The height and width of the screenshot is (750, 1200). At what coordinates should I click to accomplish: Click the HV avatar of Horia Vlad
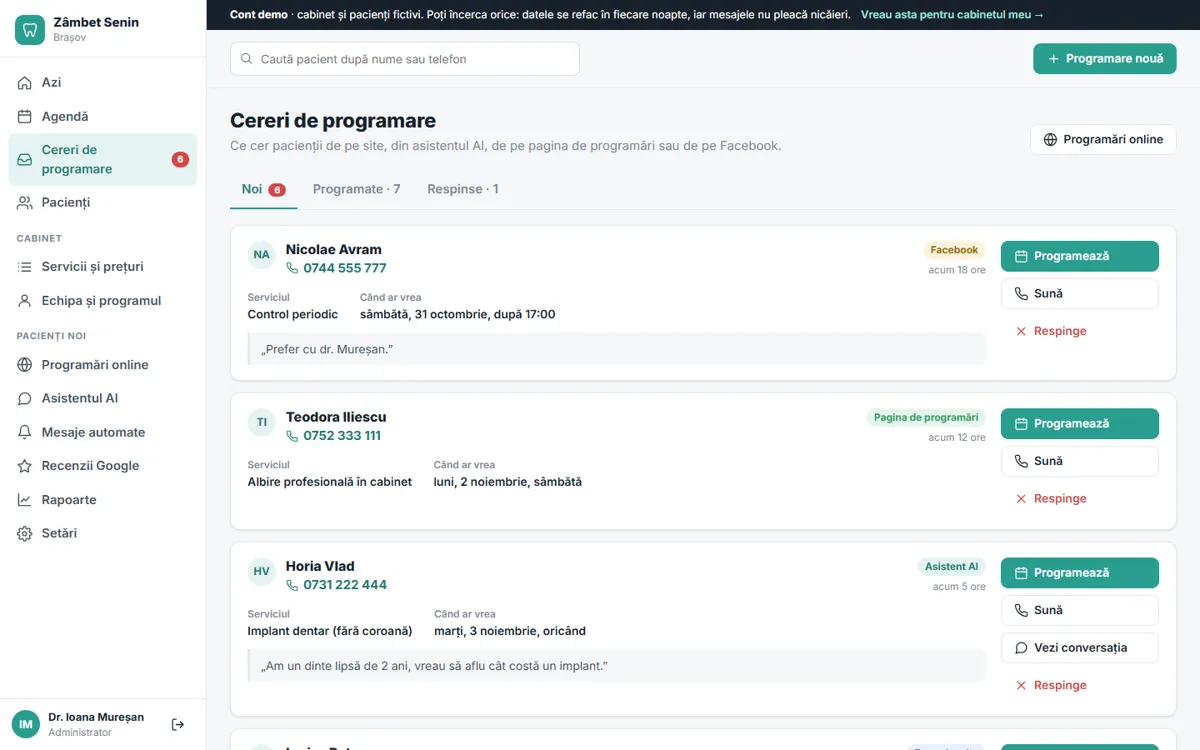(262, 572)
